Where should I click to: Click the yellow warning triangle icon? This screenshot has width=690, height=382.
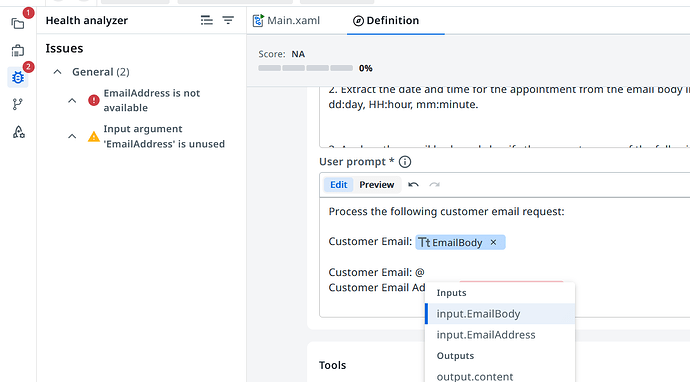(94, 136)
